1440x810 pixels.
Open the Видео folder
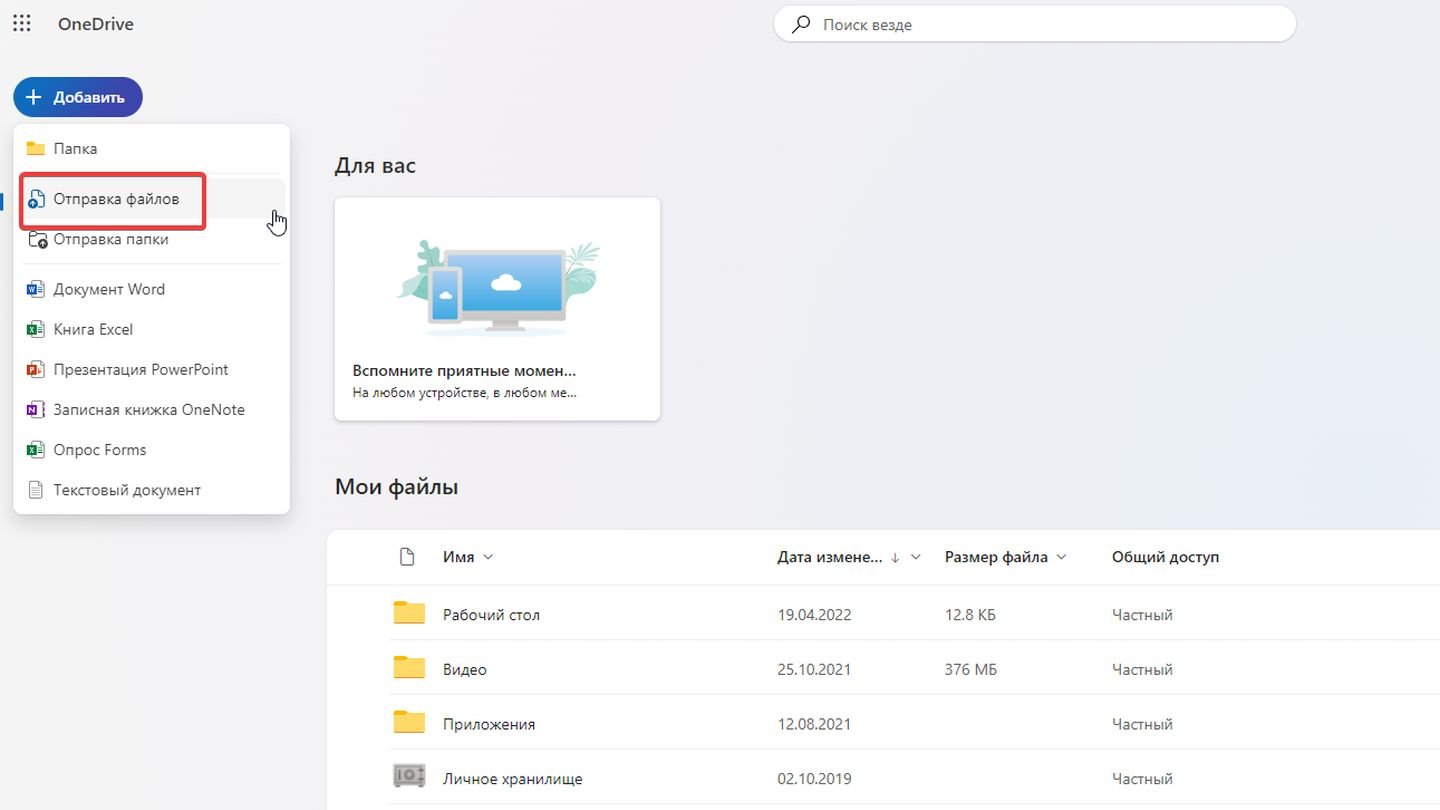tap(465, 669)
